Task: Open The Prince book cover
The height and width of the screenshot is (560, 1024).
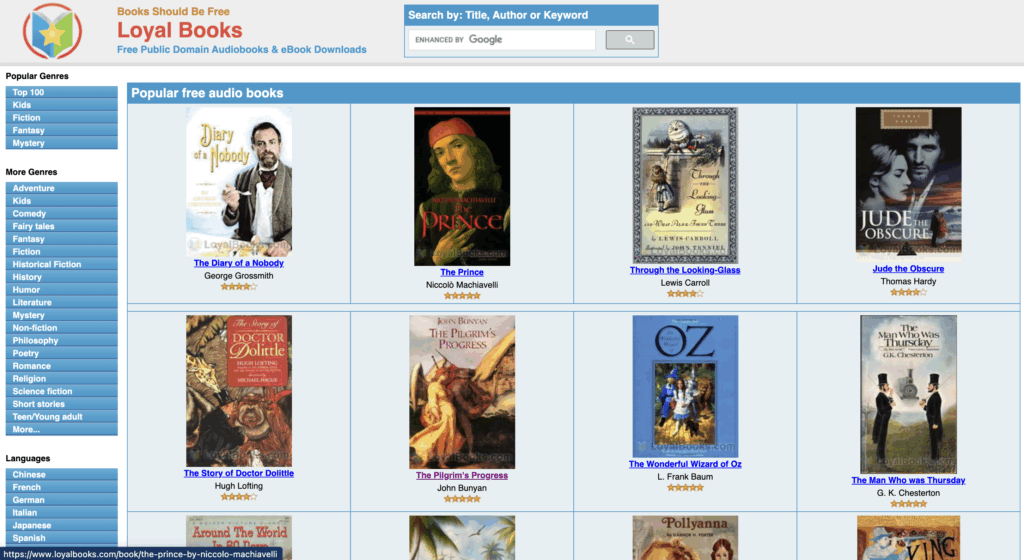Action: click(x=462, y=186)
